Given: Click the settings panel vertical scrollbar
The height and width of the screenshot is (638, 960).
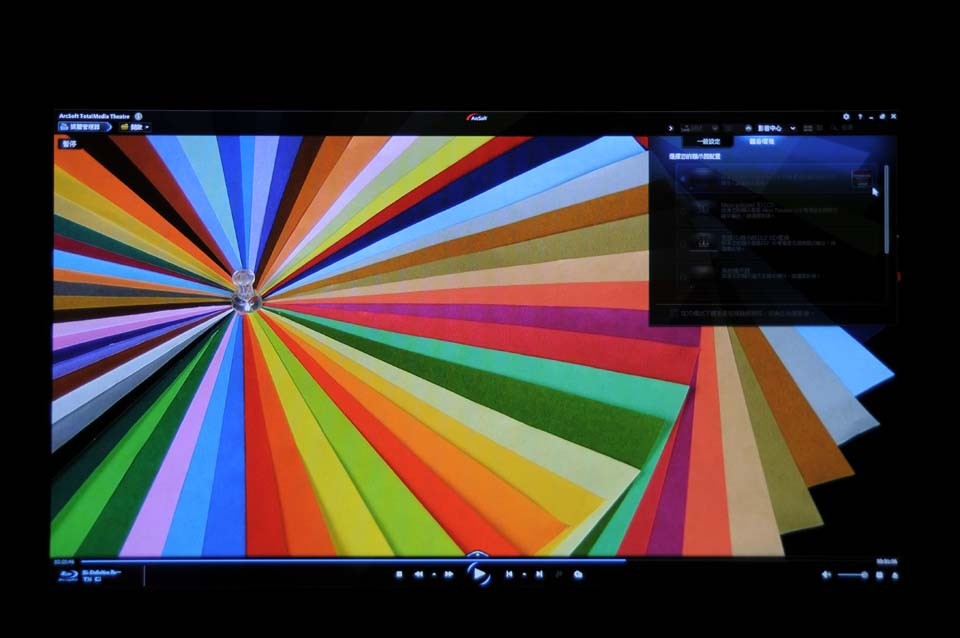Looking at the screenshot, I should (887, 209).
